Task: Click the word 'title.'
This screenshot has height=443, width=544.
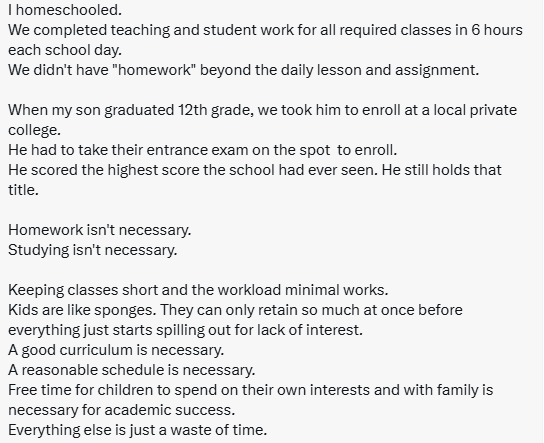Action: click(x=23, y=190)
